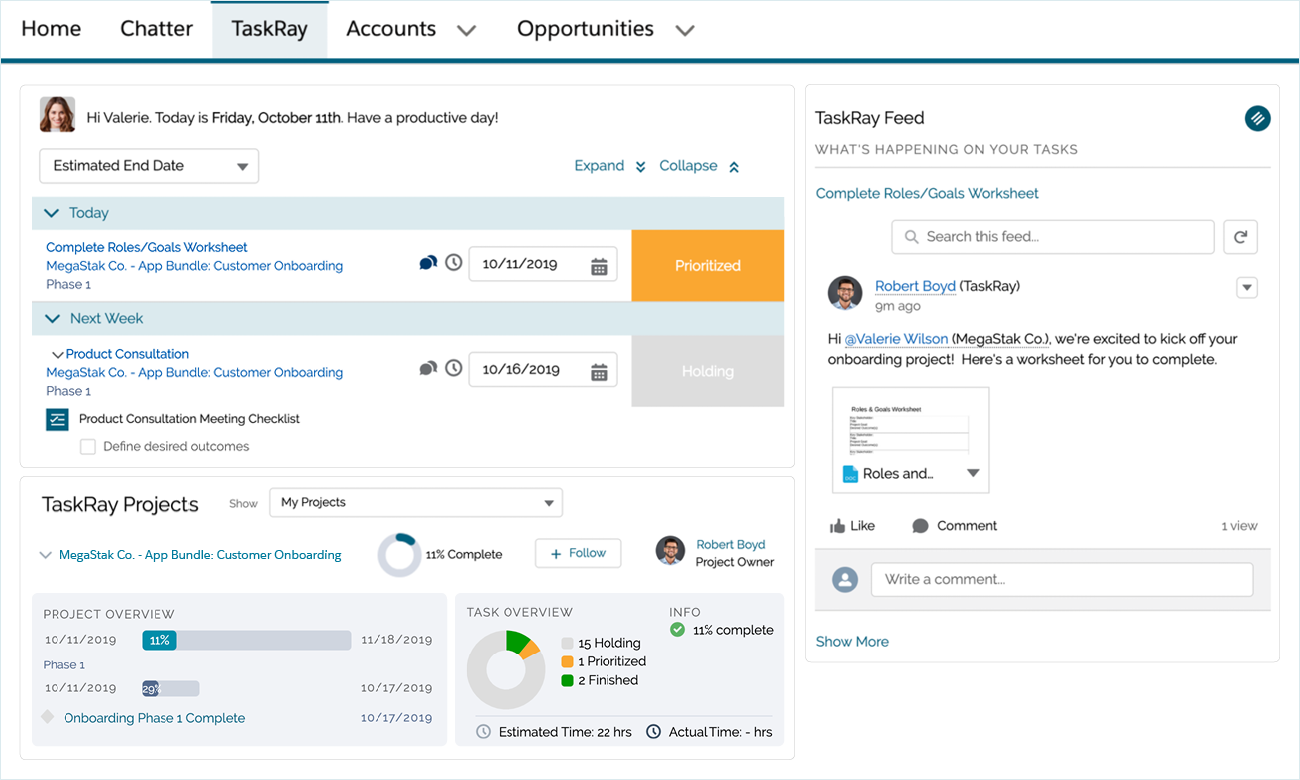The image size is (1300, 780).
Task: Open calendar picker for 10/16/2019 date
Action: 599,372
